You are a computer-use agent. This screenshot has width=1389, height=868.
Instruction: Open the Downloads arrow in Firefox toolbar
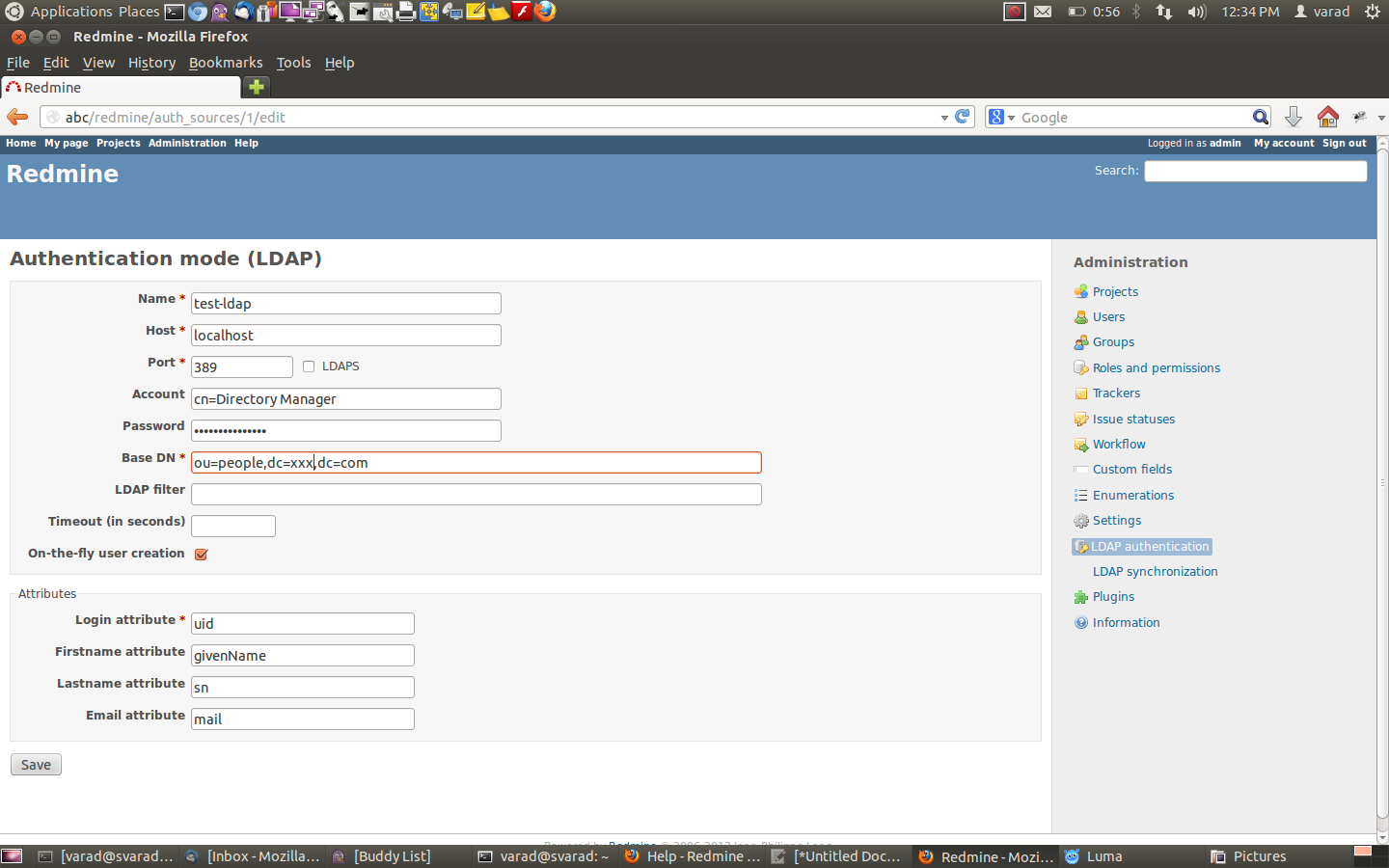pos(1294,117)
